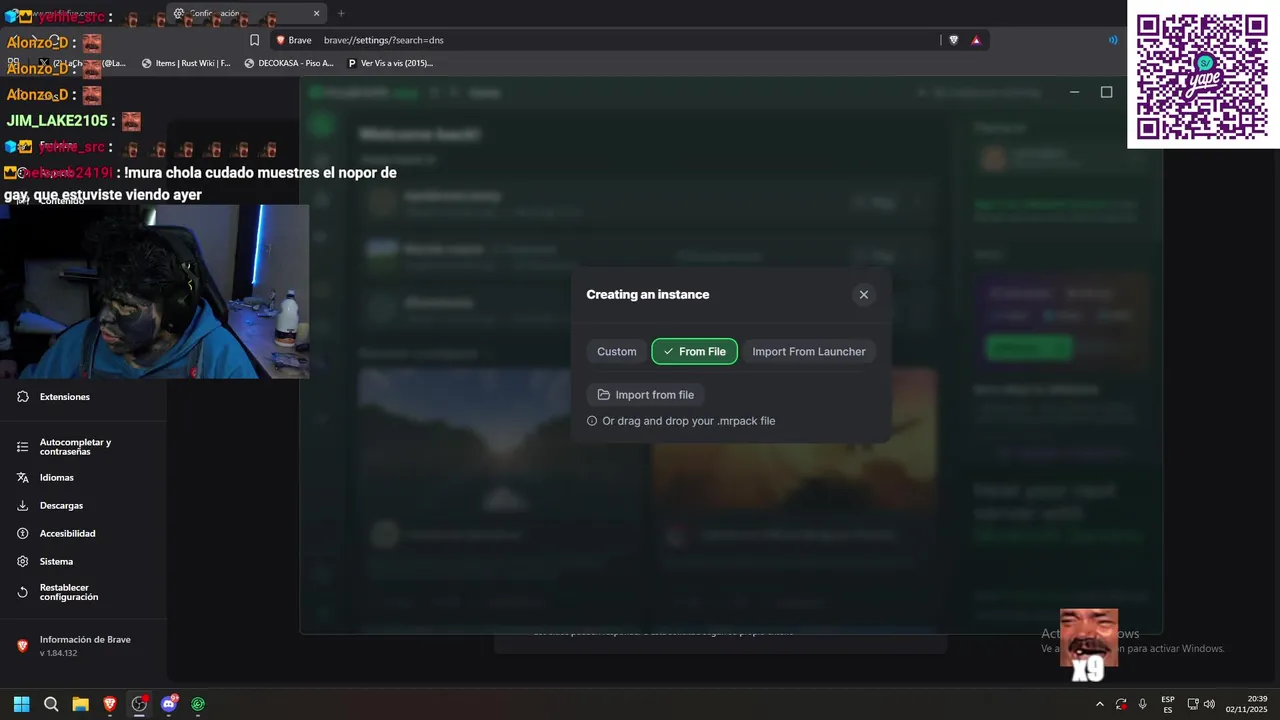Image resolution: width=1280 pixels, height=720 pixels.
Task: Open the DECOKASA bookmark
Action: [x=289, y=63]
